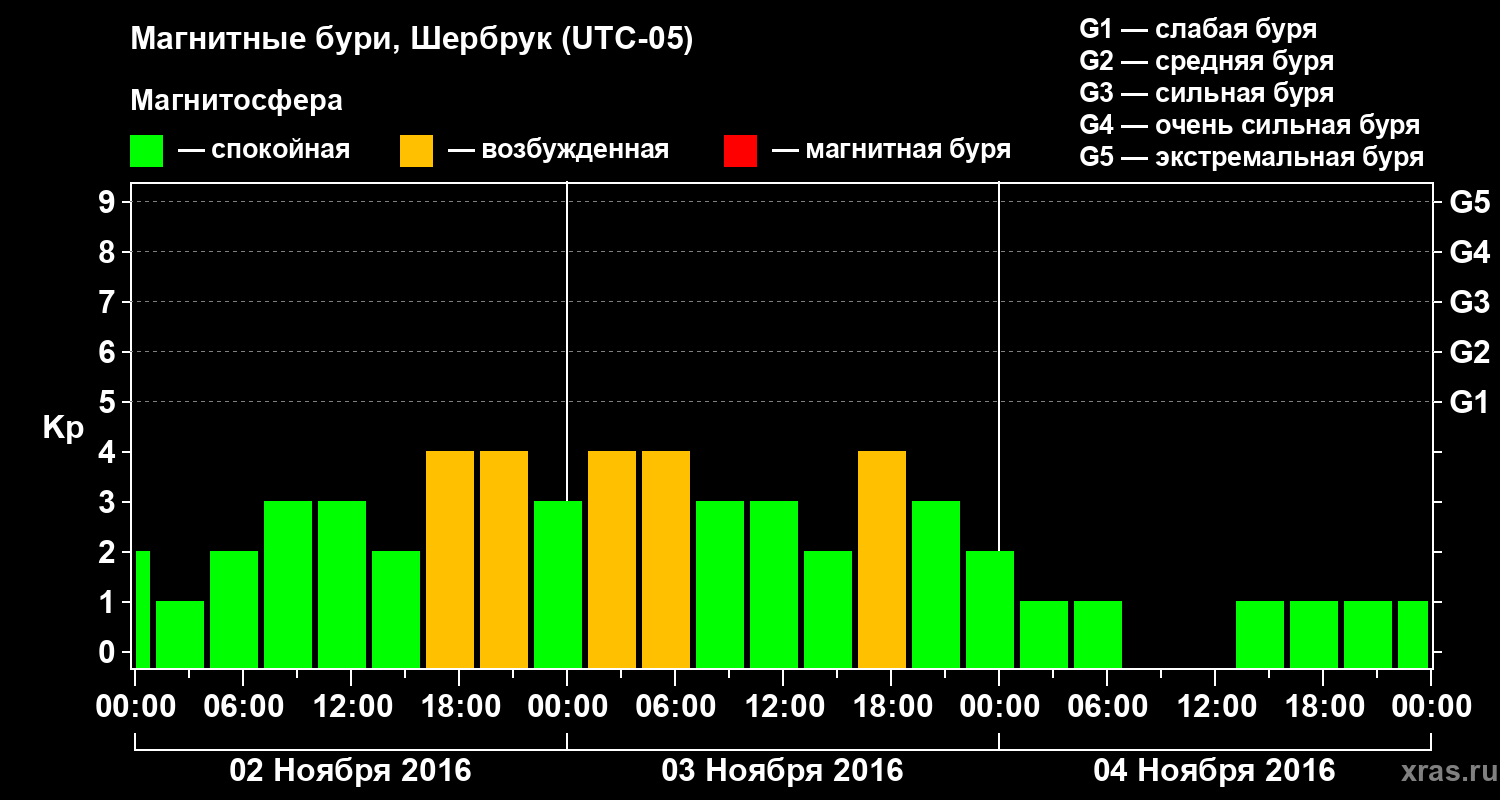Select the orange bar spanning 19:00–22:00 on 02 Ноября
The width and height of the screenshot is (1500, 800).
[504, 560]
